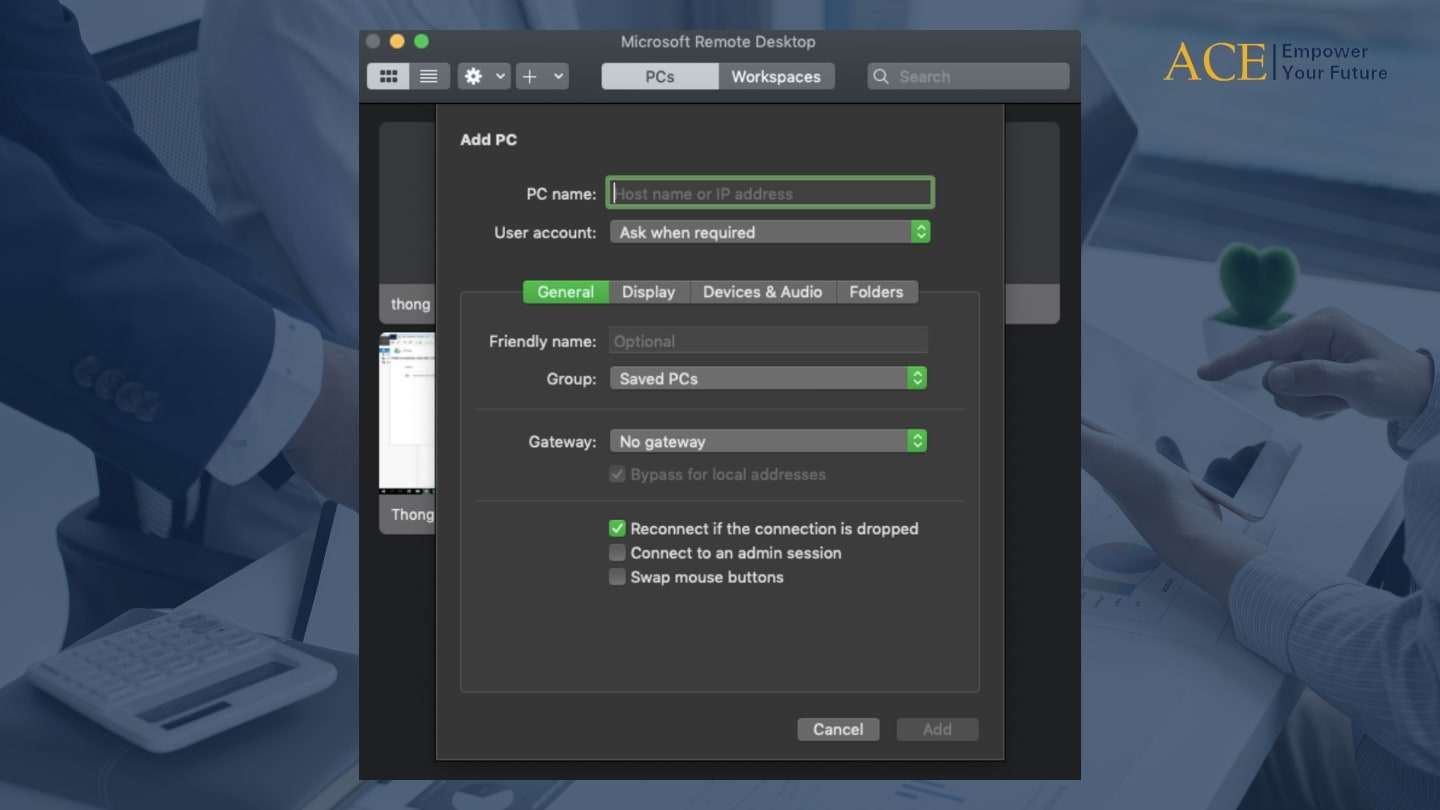Open the settings gear menu
The image size is (1440, 810).
[x=474, y=76]
